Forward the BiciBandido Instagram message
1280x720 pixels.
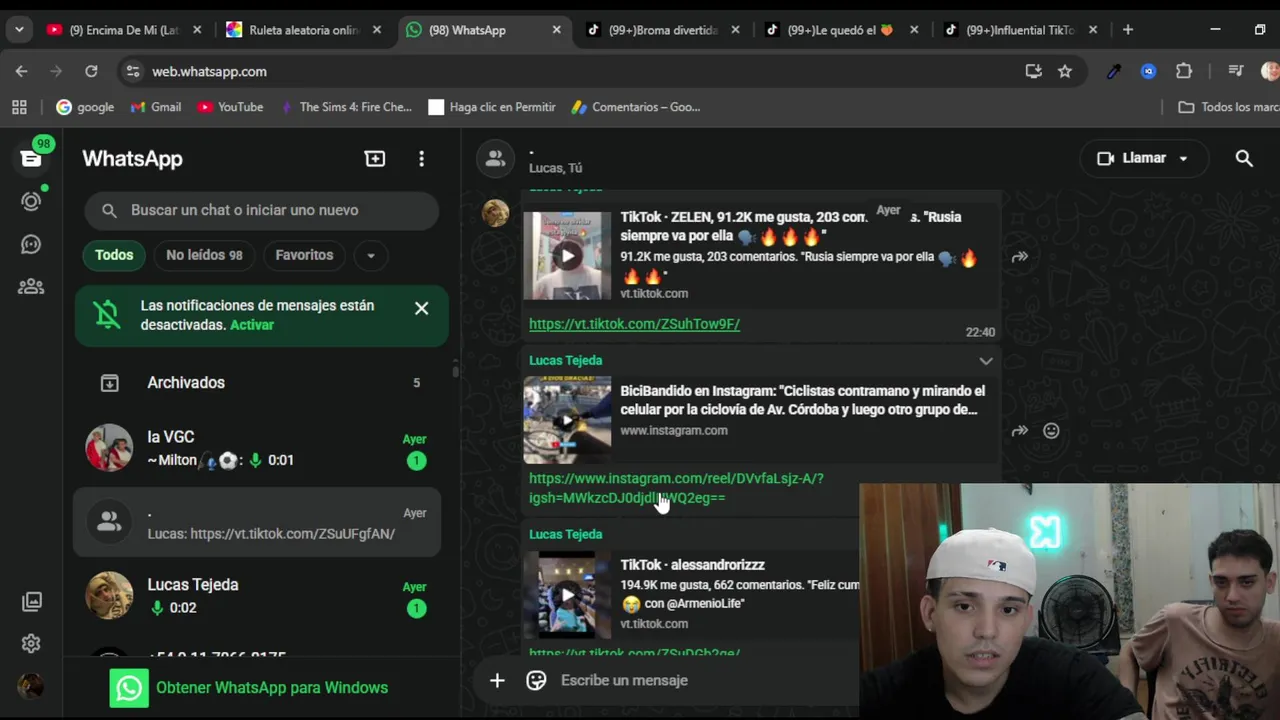[1019, 431]
